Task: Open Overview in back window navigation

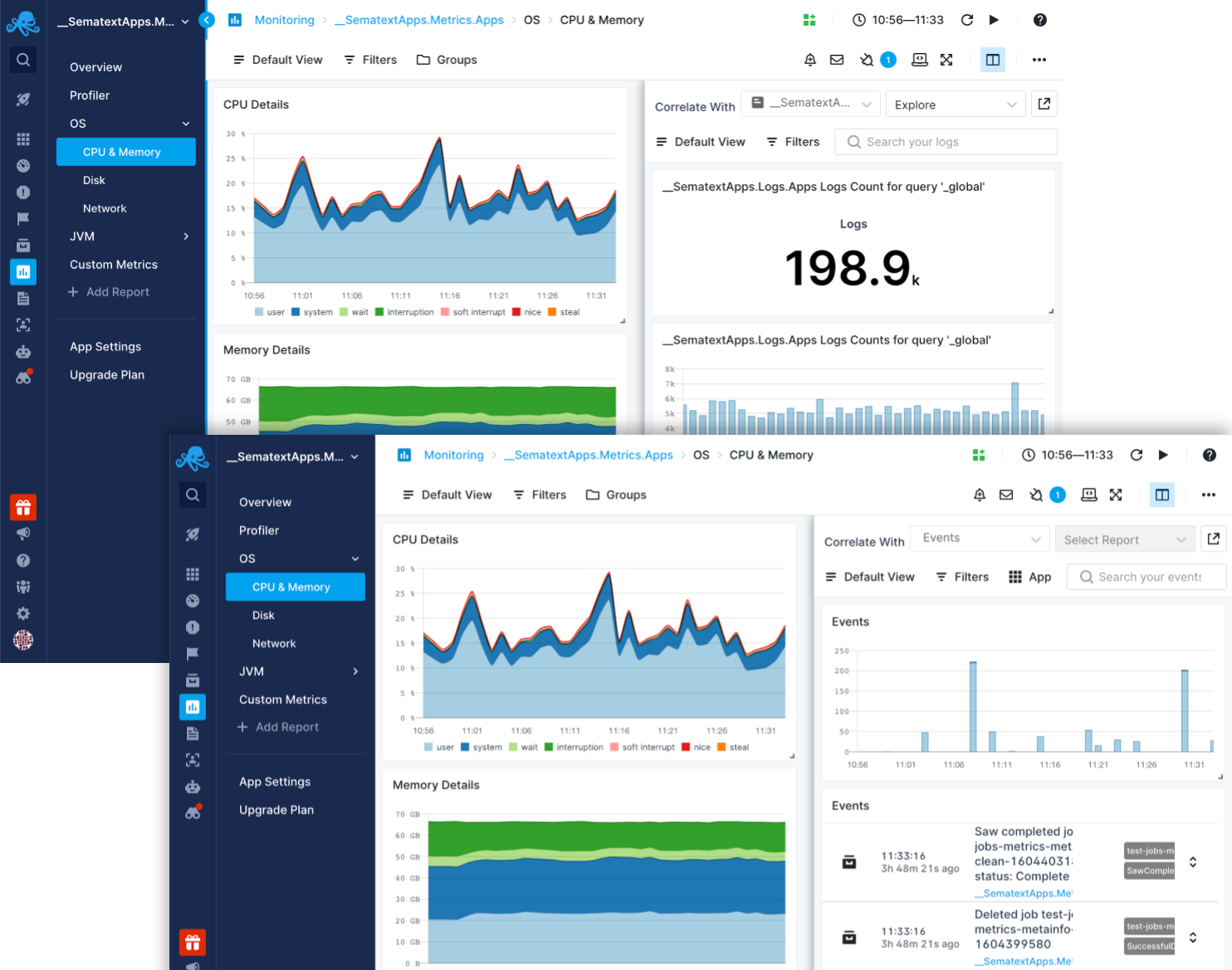Action: click(95, 67)
